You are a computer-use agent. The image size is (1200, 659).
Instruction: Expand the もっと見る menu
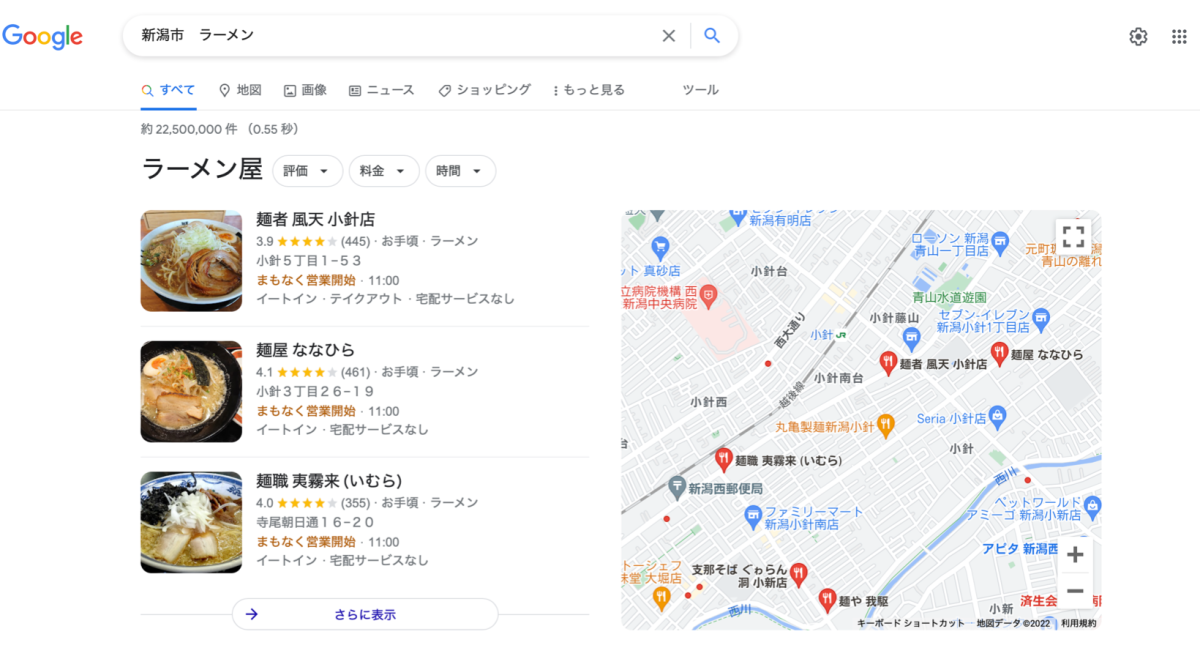point(588,90)
